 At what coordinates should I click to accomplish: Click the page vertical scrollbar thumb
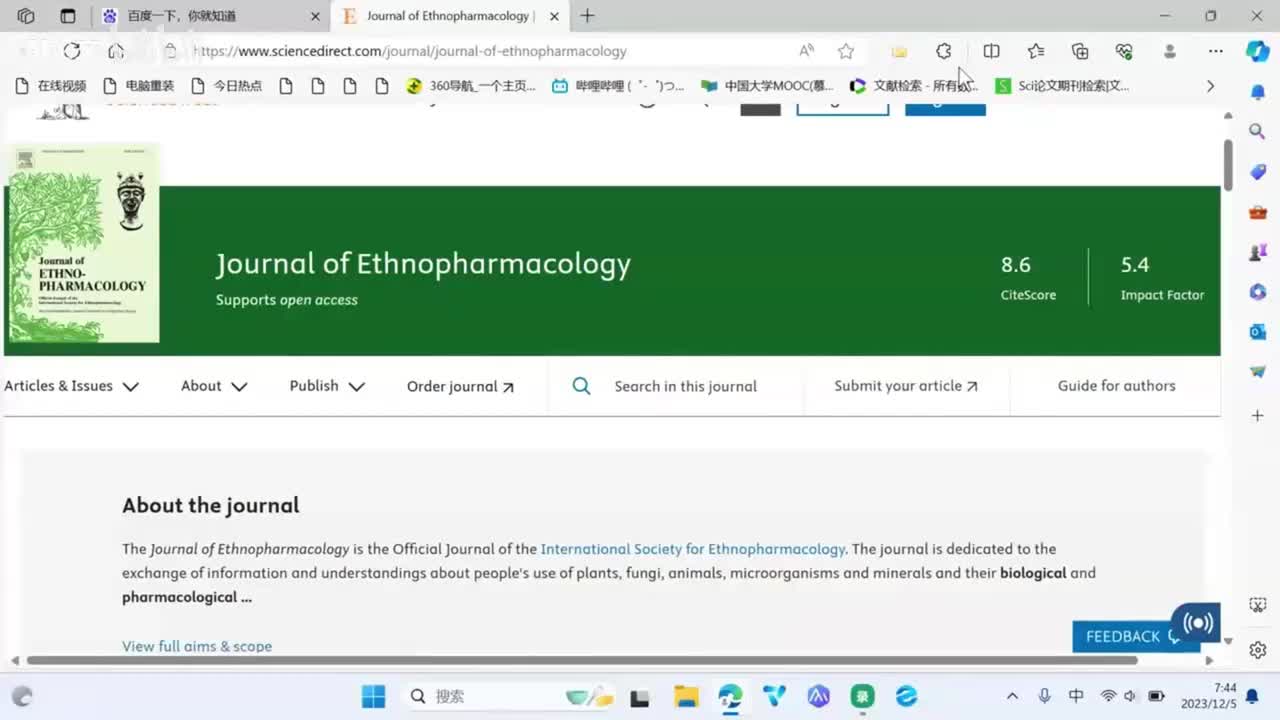point(1228,163)
